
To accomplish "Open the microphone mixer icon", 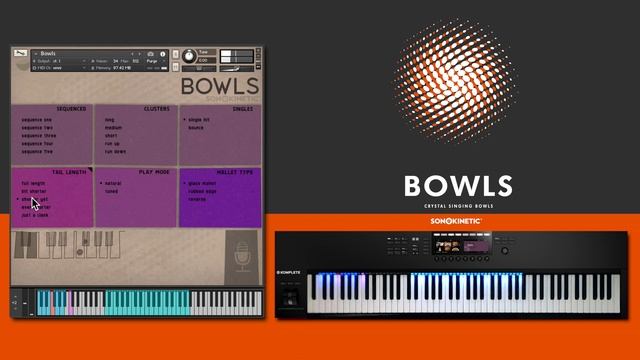I will (242, 256).
